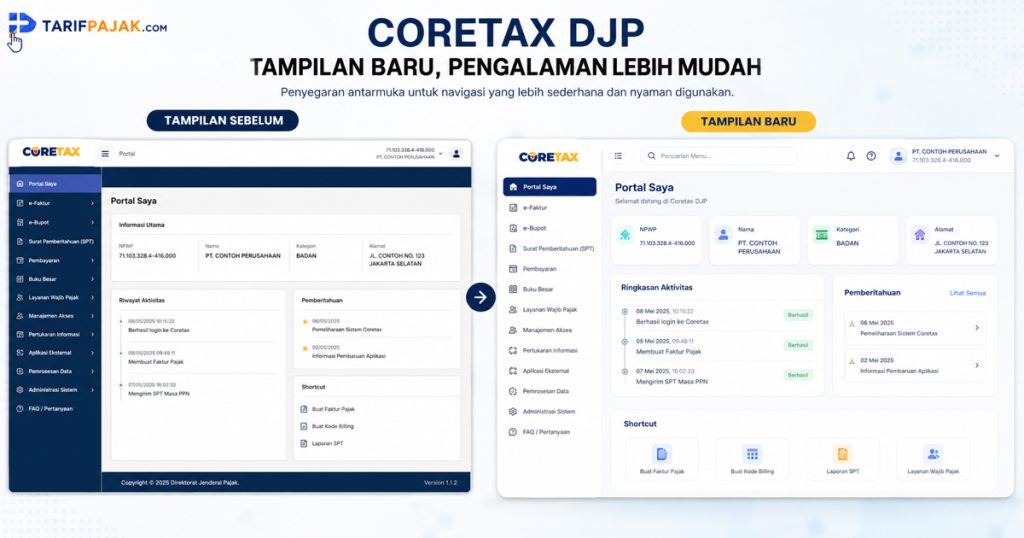Click the help question mark icon in new view
Viewport: 1024px width, 538px height.
pyautogui.click(x=871, y=156)
